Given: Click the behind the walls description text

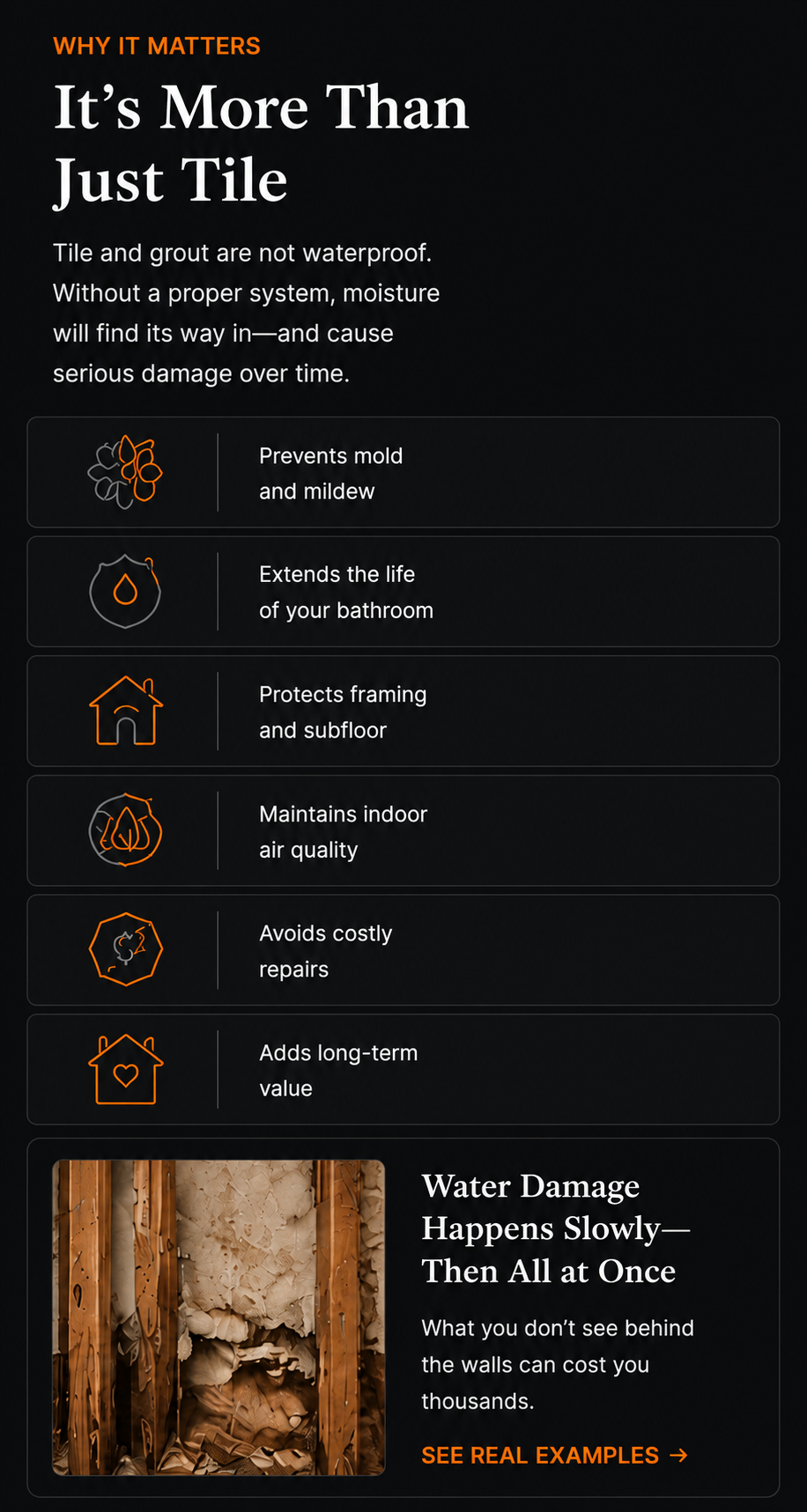Looking at the screenshot, I should 558,1364.
